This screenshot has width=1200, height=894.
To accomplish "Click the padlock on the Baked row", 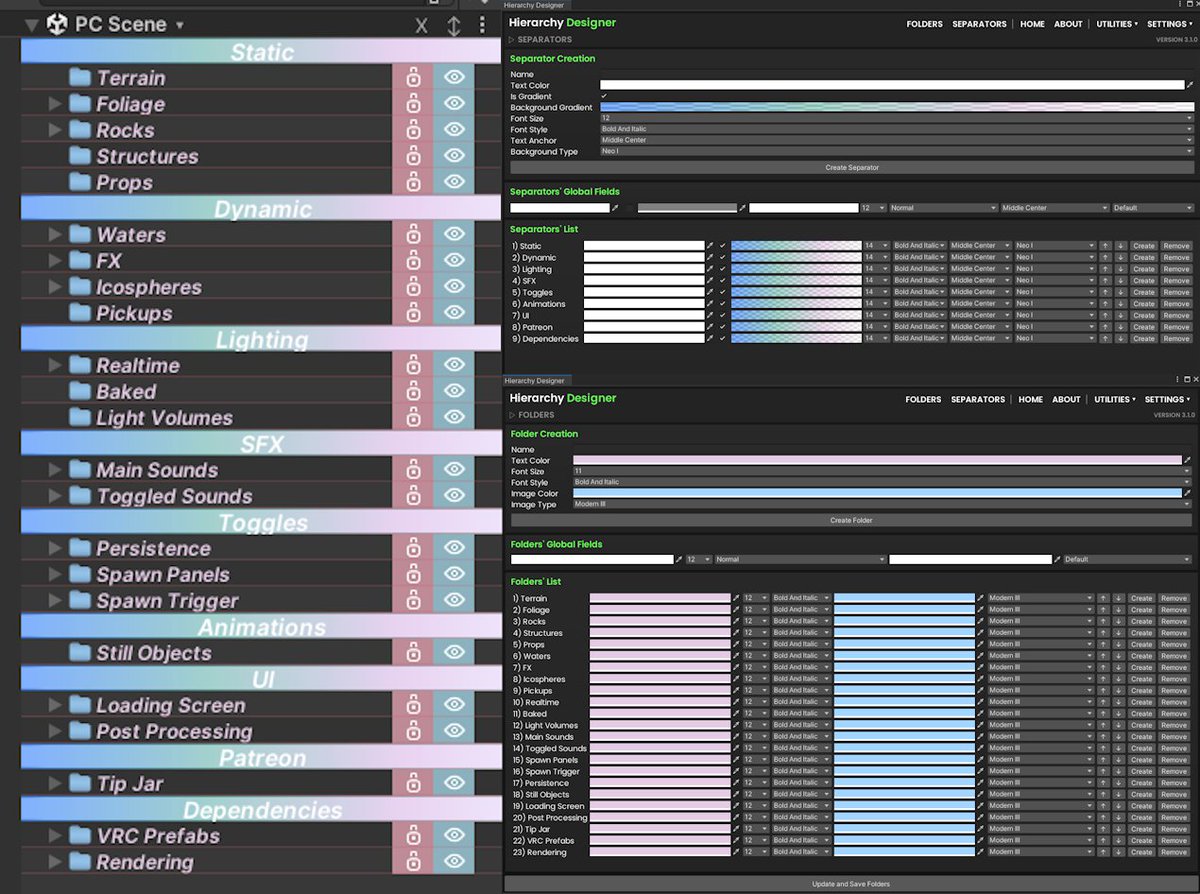I will coord(412,391).
